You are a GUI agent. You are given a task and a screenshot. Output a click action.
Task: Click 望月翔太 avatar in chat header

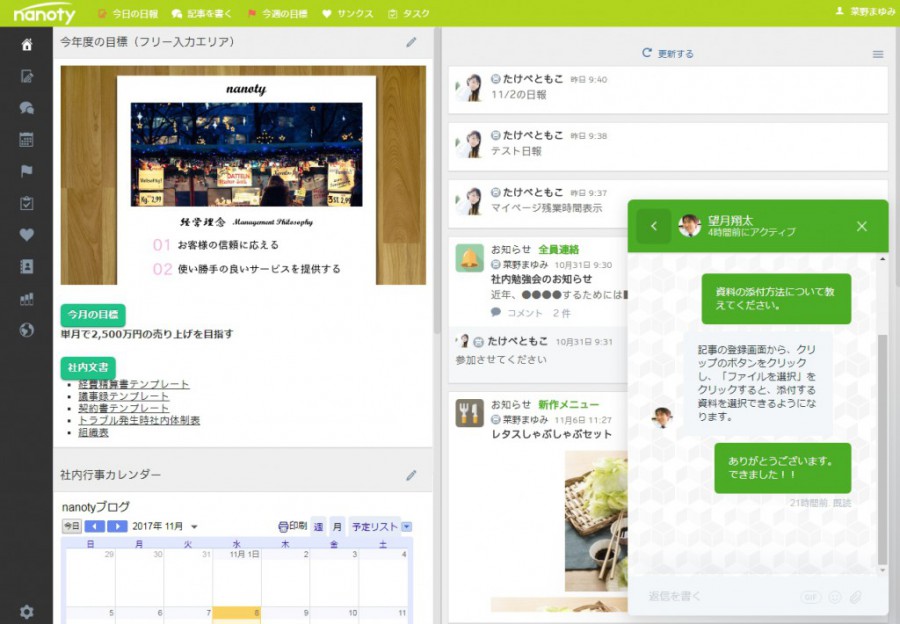click(x=689, y=226)
